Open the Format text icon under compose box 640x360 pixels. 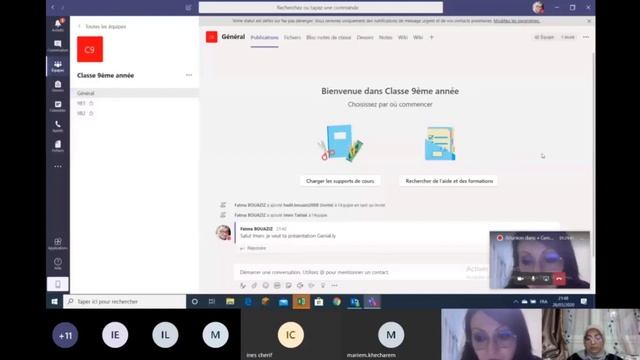coord(243,285)
